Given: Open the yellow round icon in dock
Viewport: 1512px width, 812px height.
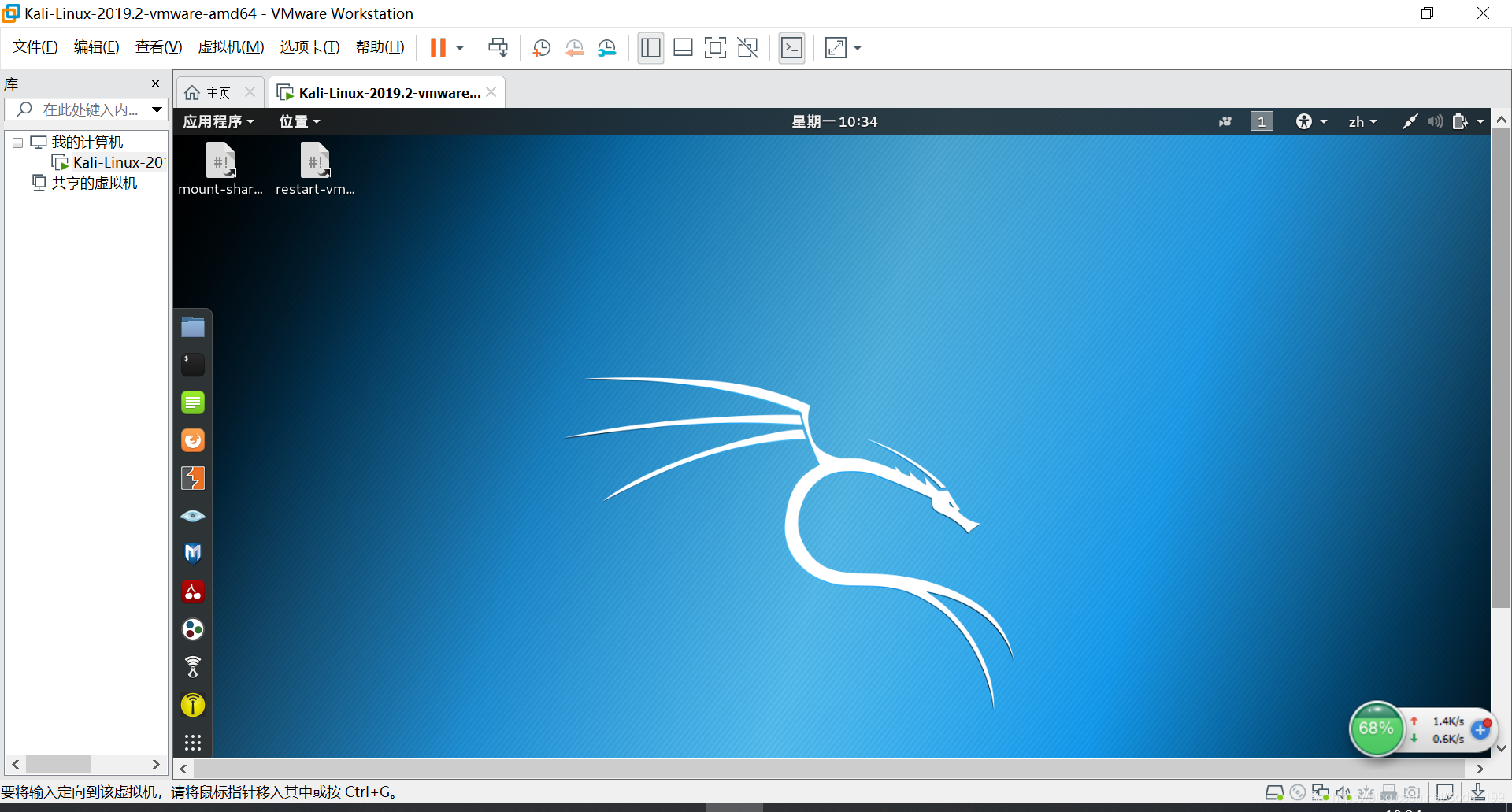Looking at the screenshot, I should [x=193, y=705].
